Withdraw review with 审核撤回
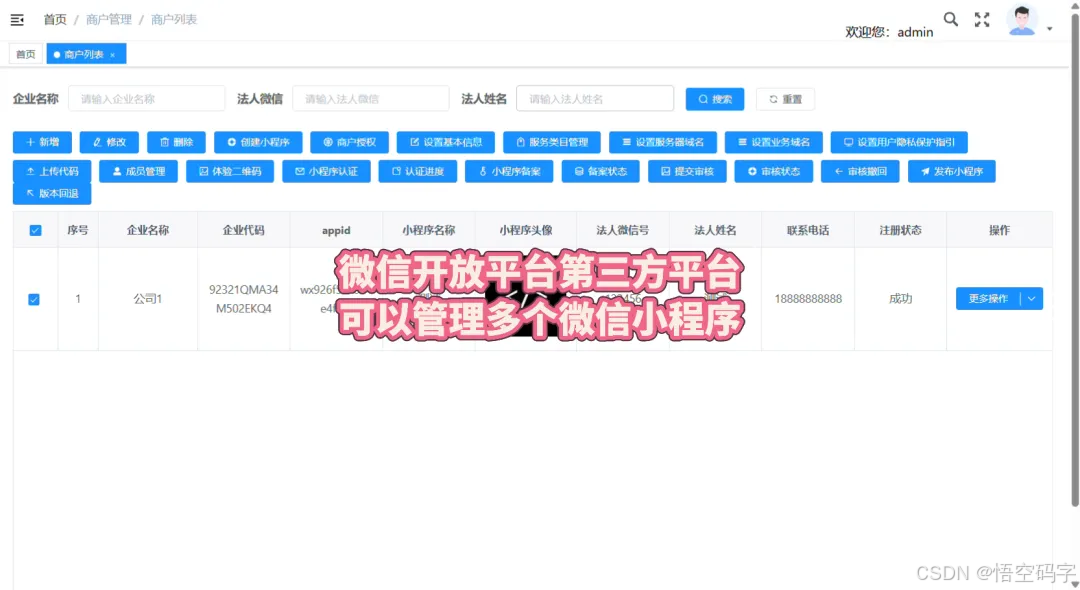1080x590 pixels. [x=860, y=171]
